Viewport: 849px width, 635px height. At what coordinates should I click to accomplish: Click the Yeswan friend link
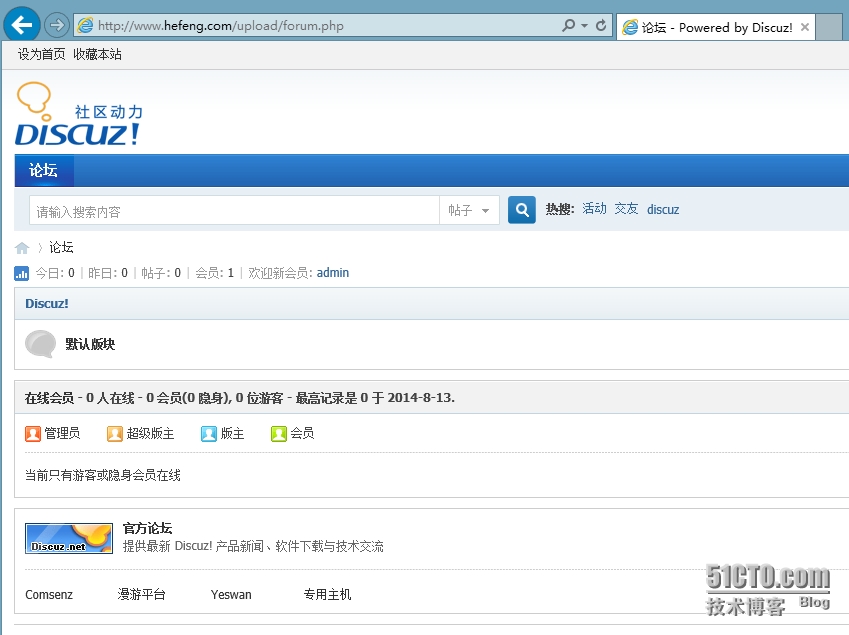click(x=231, y=594)
